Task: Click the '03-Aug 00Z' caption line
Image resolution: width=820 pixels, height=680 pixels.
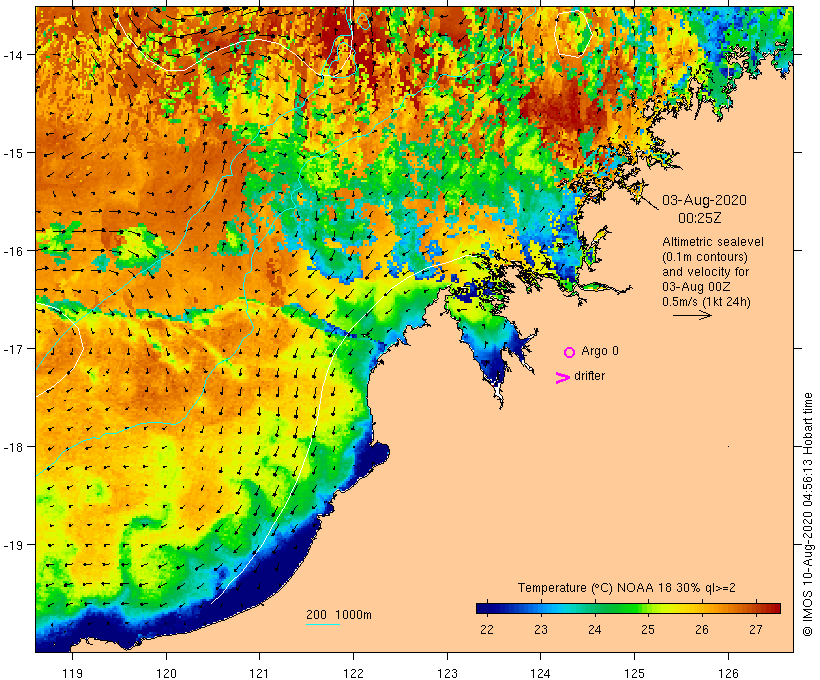Action: point(696,287)
